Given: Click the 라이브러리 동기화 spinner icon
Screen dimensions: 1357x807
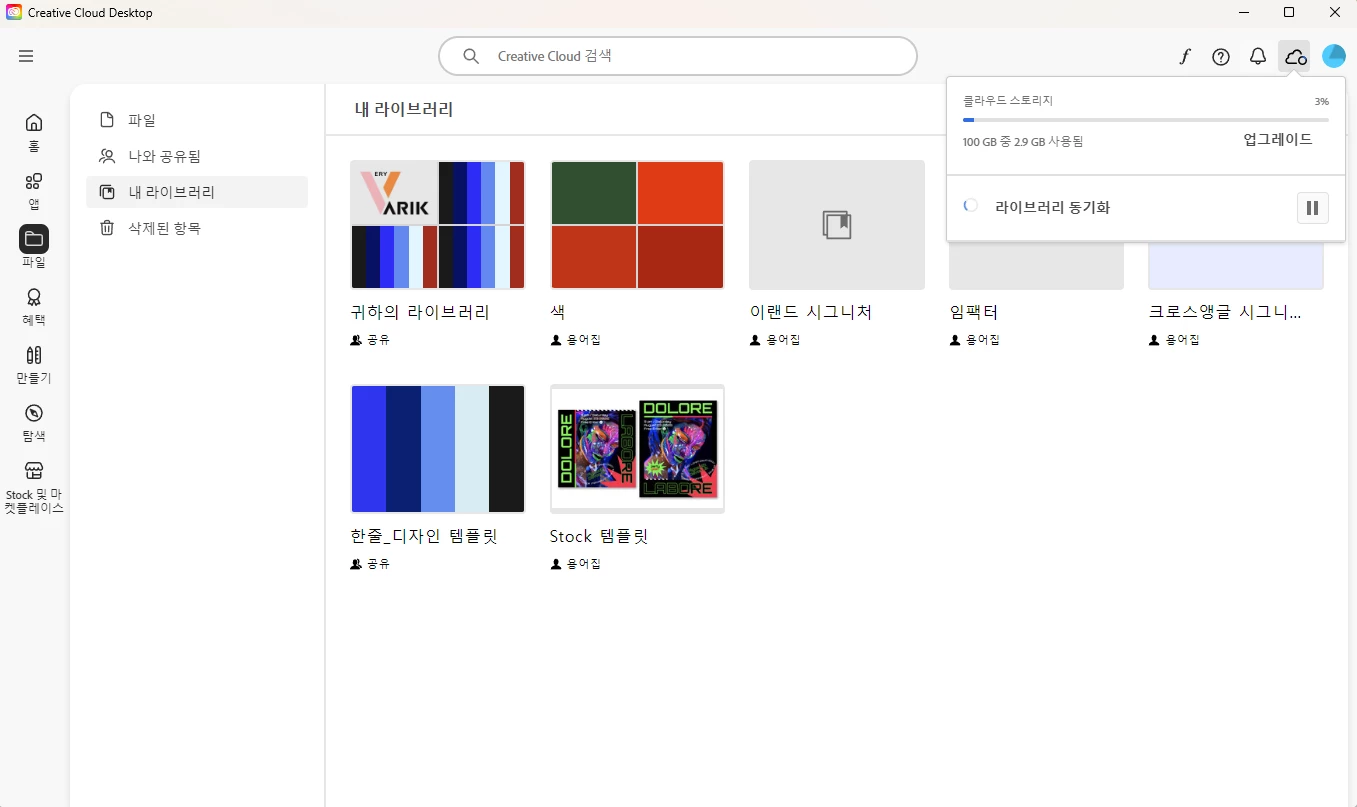Looking at the screenshot, I should (970, 206).
